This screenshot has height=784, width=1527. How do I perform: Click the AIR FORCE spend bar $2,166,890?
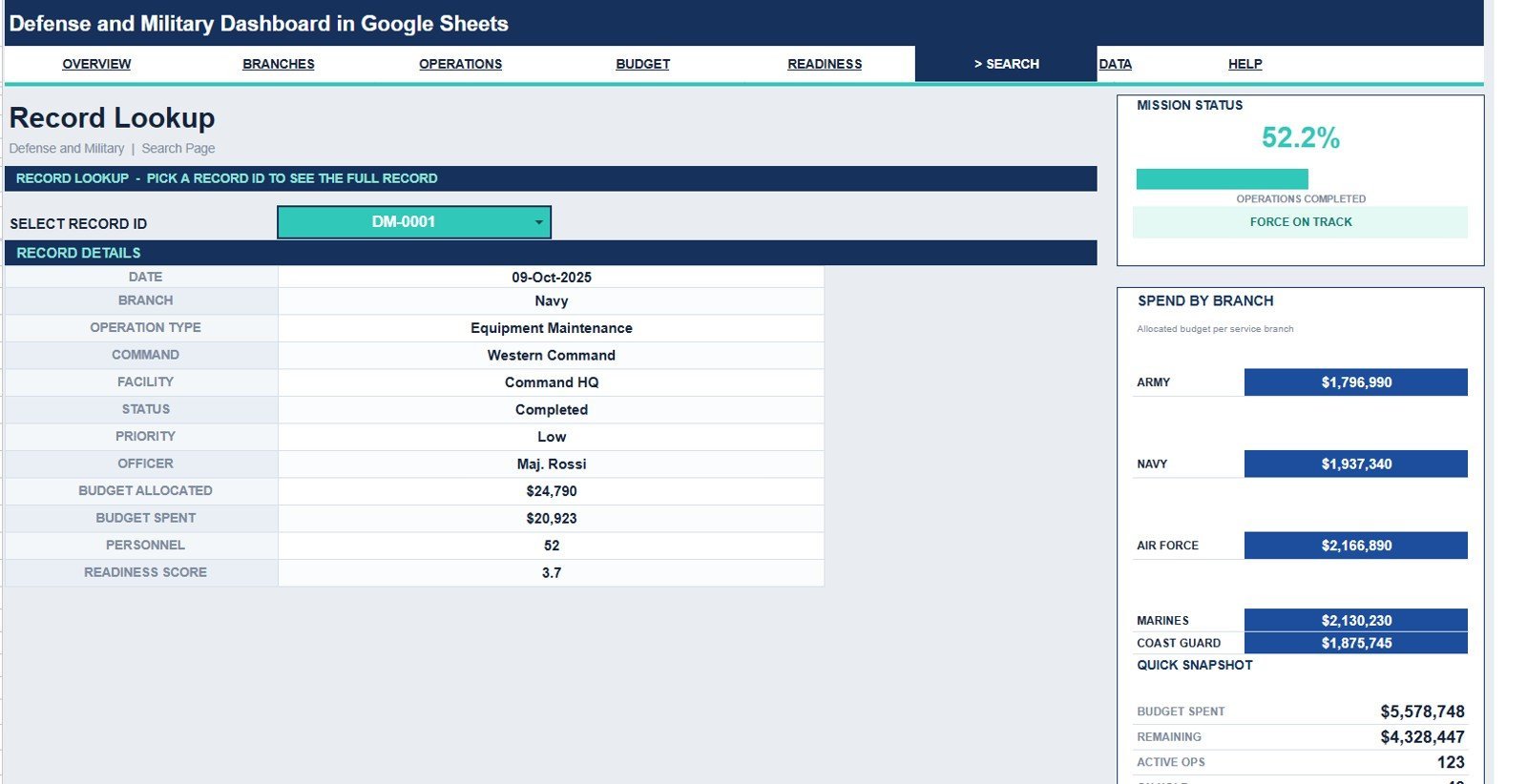pos(1355,546)
